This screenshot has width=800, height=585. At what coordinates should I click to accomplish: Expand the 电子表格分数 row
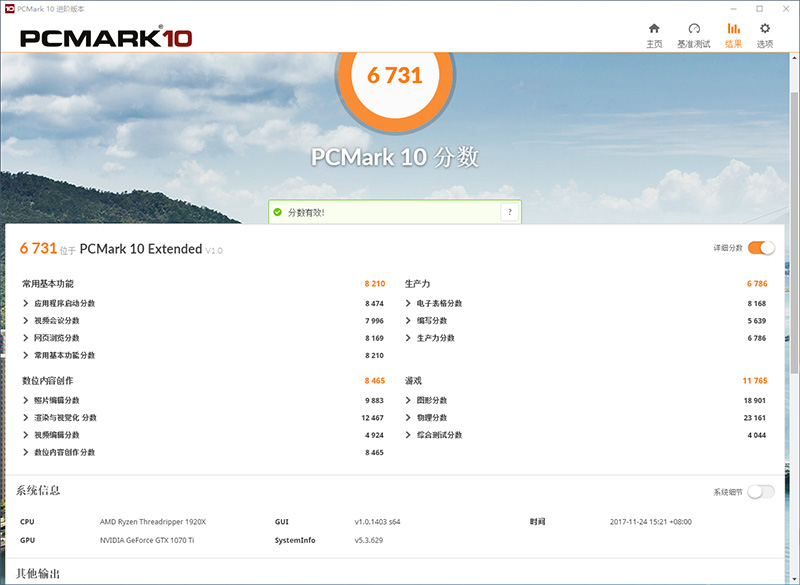pos(408,303)
